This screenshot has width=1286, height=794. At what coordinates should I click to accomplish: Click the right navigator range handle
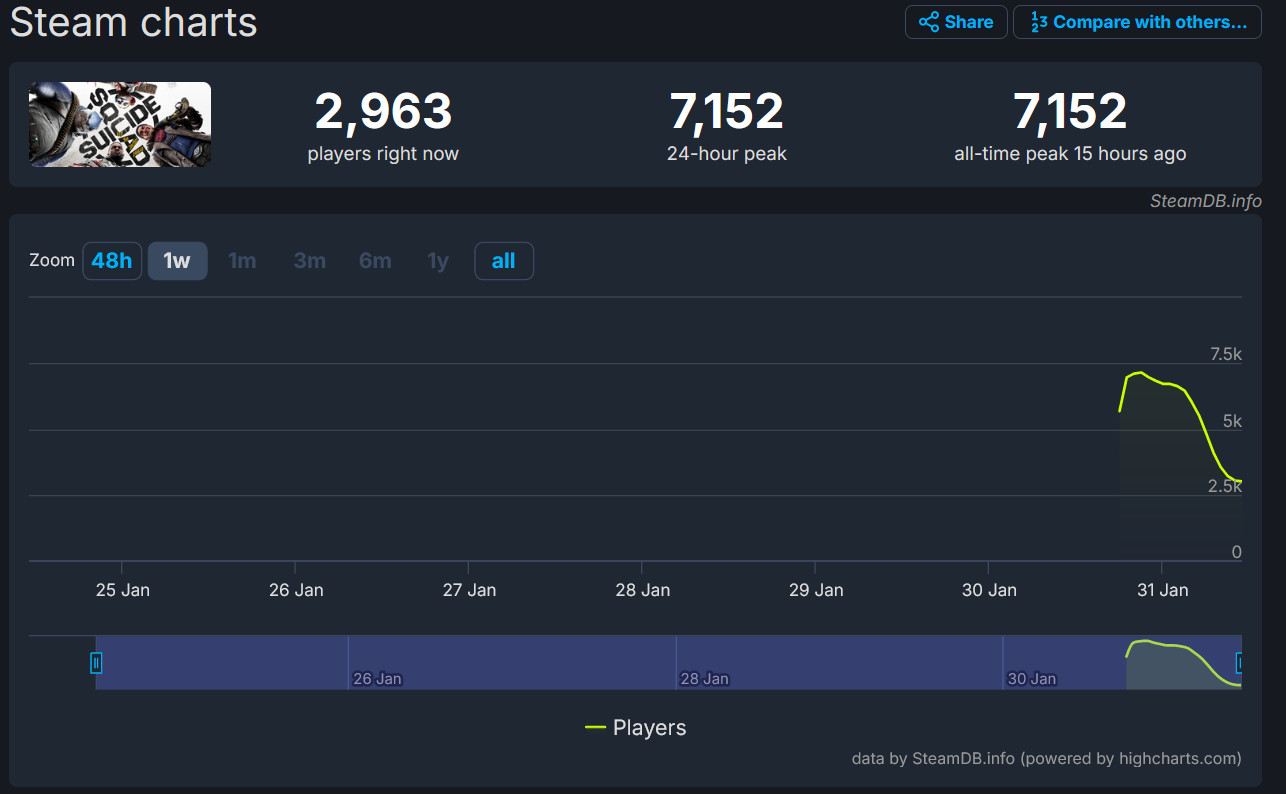click(1240, 662)
